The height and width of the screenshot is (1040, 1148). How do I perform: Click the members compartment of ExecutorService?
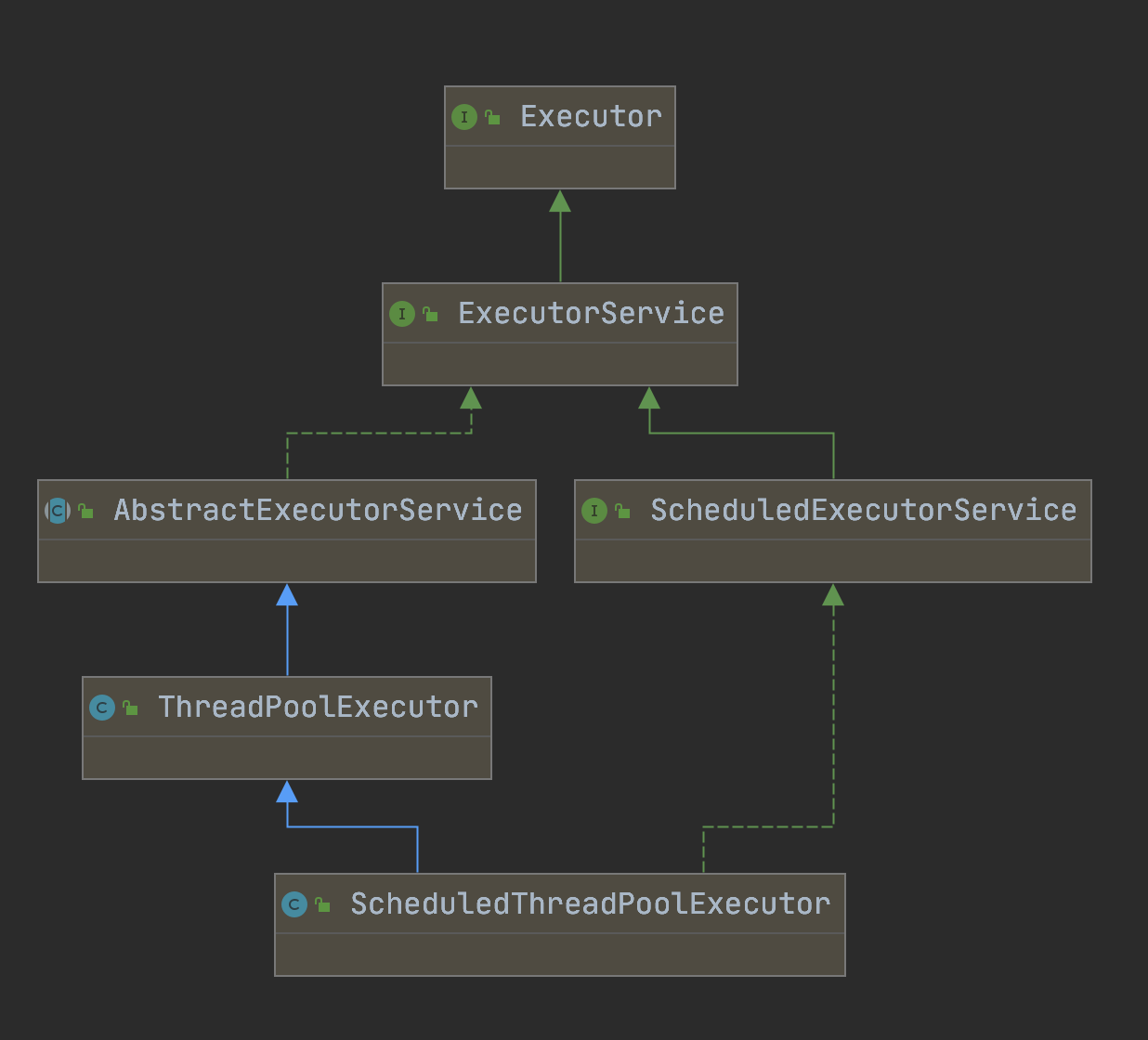tap(560, 364)
